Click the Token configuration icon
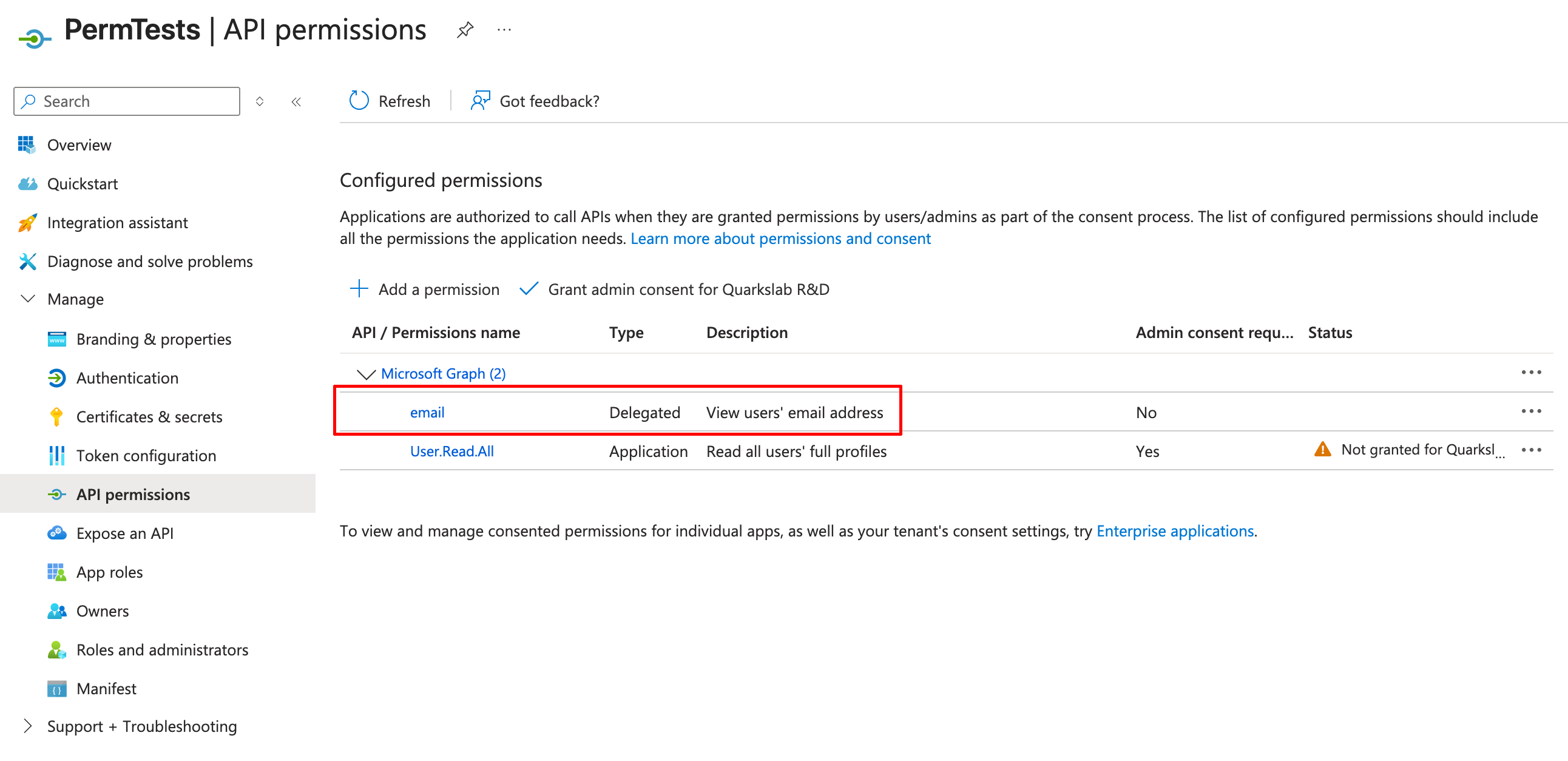The width and height of the screenshot is (1568, 761). [56, 455]
